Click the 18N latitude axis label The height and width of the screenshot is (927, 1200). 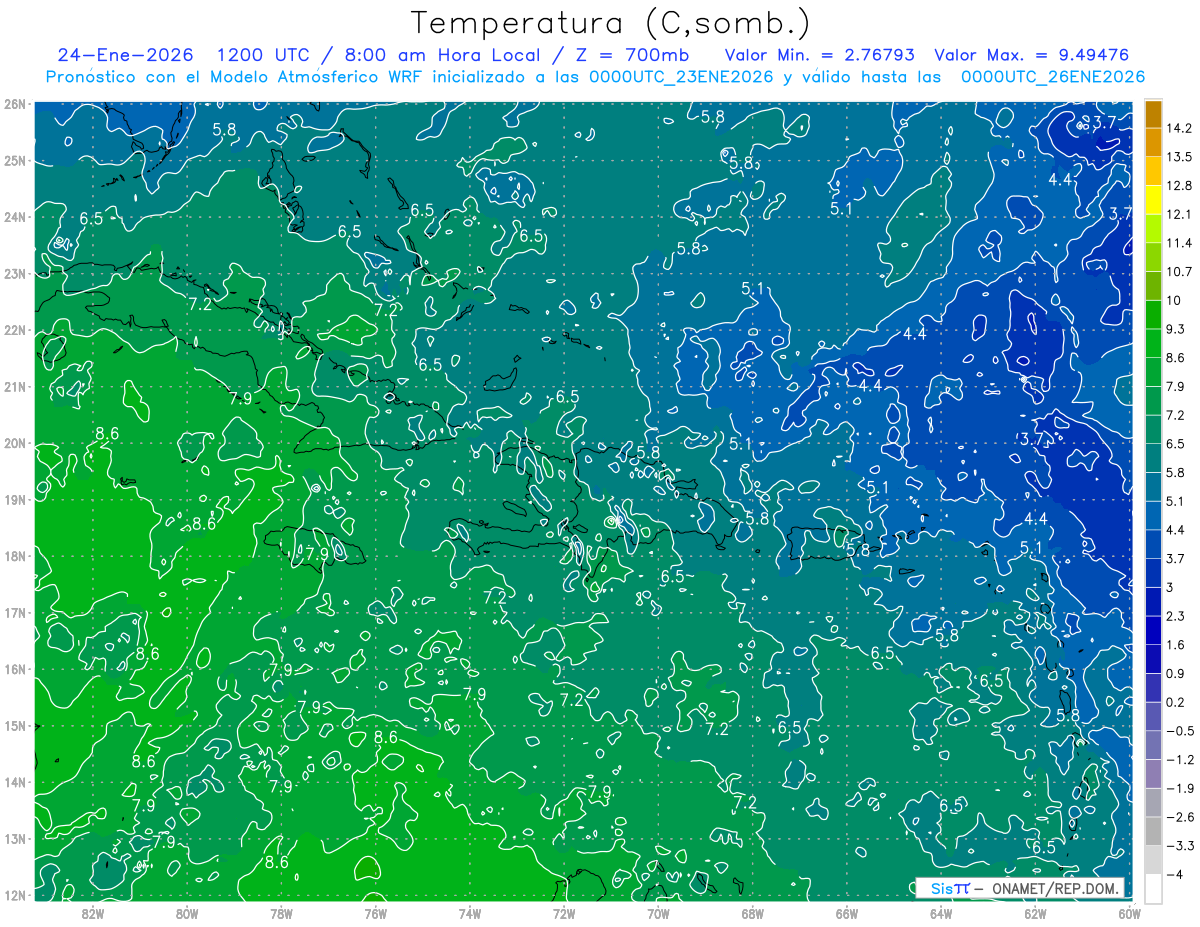click(x=14, y=556)
